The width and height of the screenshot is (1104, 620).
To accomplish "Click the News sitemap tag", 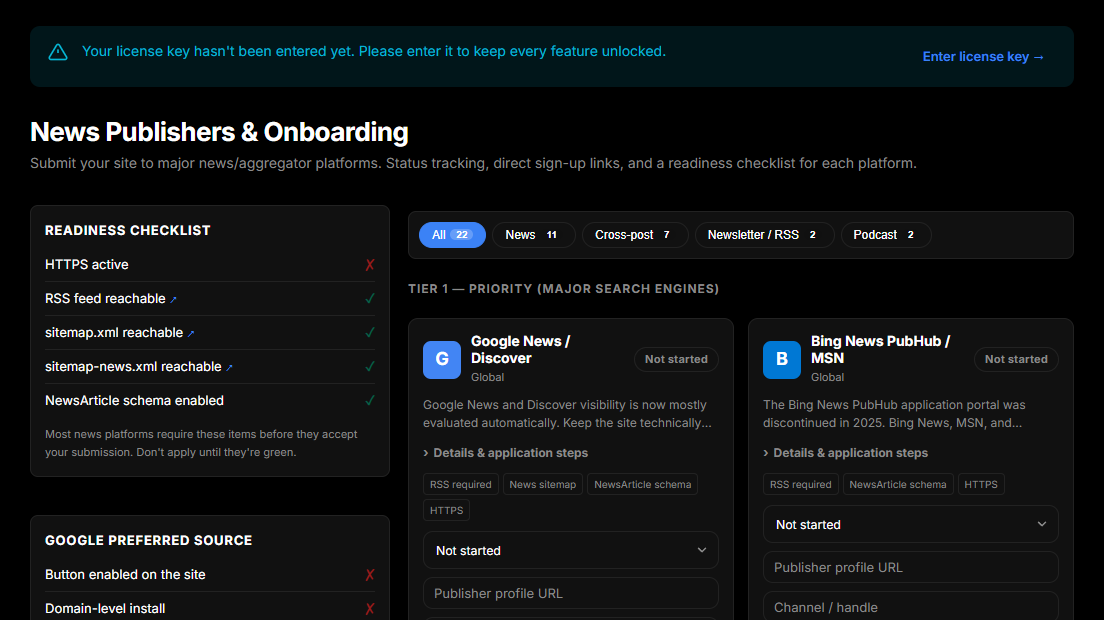I will pyautogui.click(x=542, y=484).
